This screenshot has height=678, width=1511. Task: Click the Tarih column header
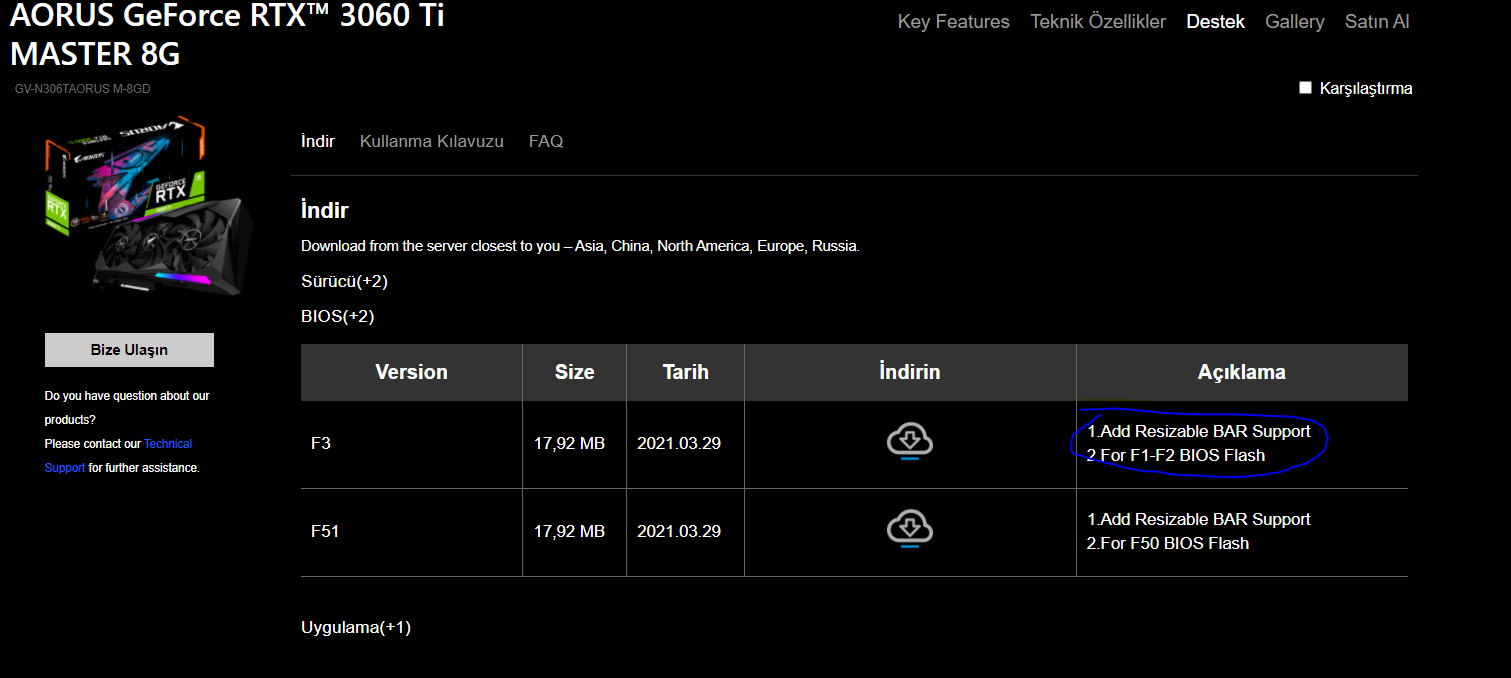pyautogui.click(x=685, y=372)
